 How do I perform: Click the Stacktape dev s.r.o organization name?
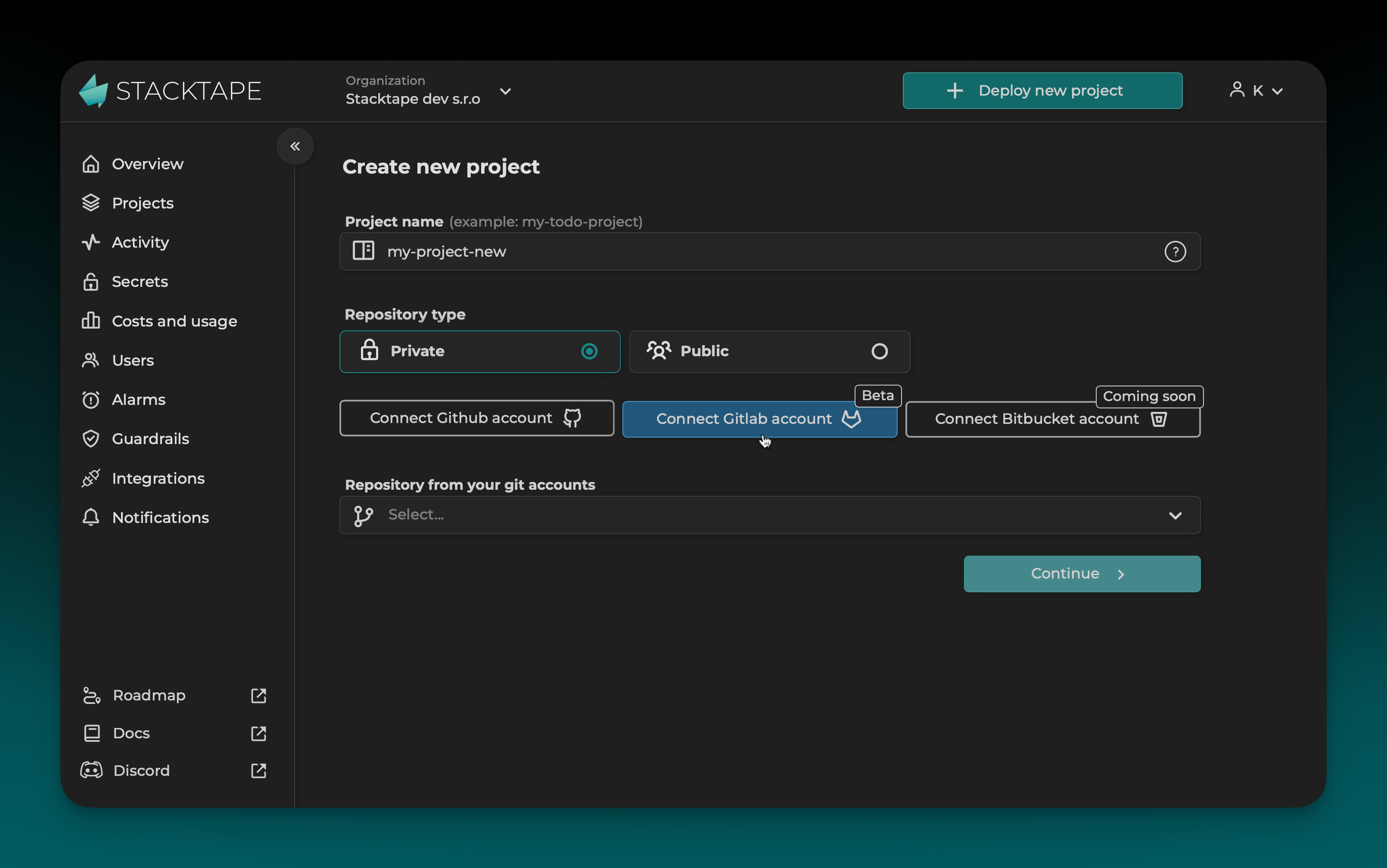[413, 100]
